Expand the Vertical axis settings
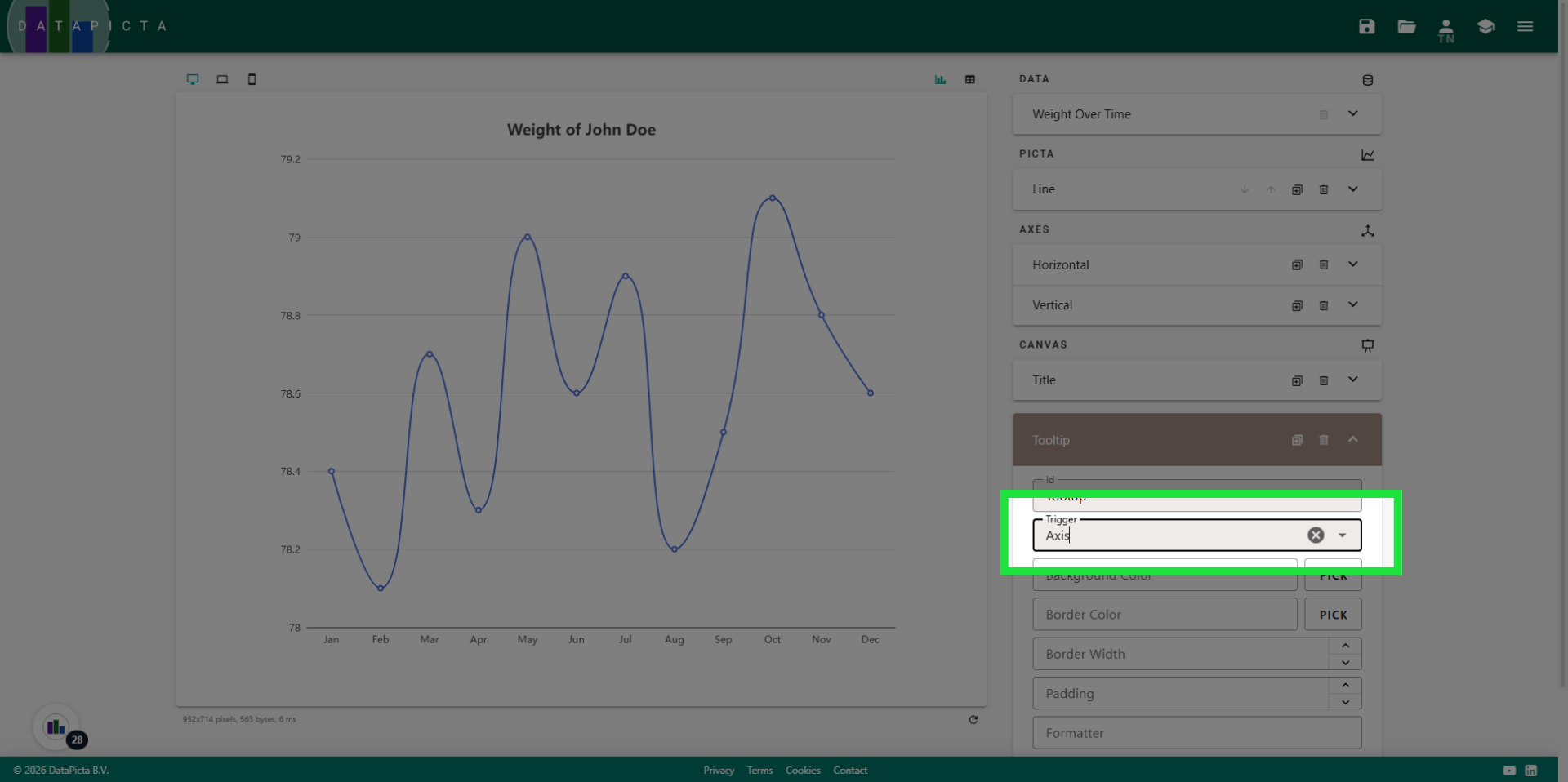The height and width of the screenshot is (782, 1568). (x=1352, y=304)
